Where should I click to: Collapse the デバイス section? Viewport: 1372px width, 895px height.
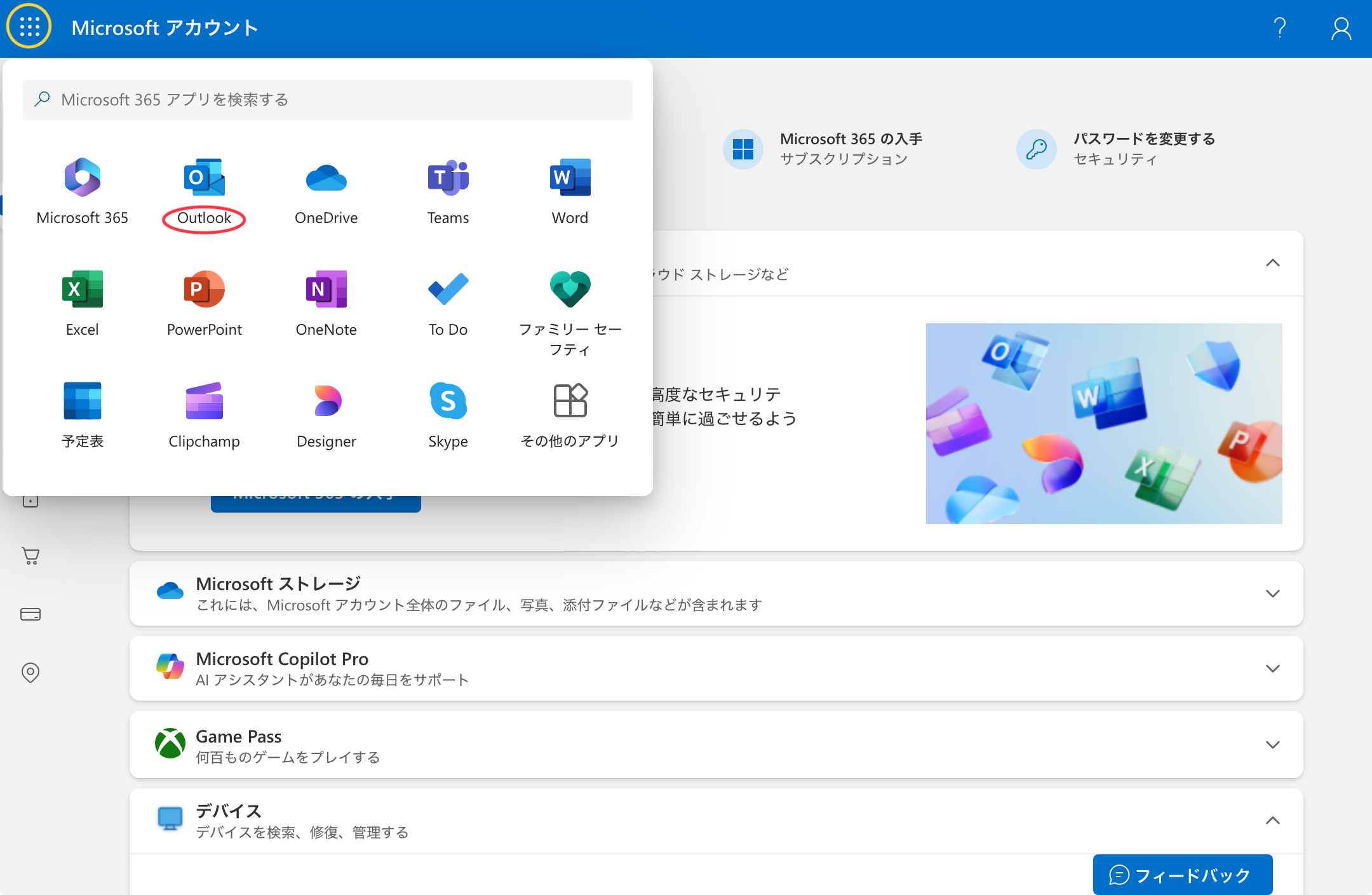[x=1273, y=821]
